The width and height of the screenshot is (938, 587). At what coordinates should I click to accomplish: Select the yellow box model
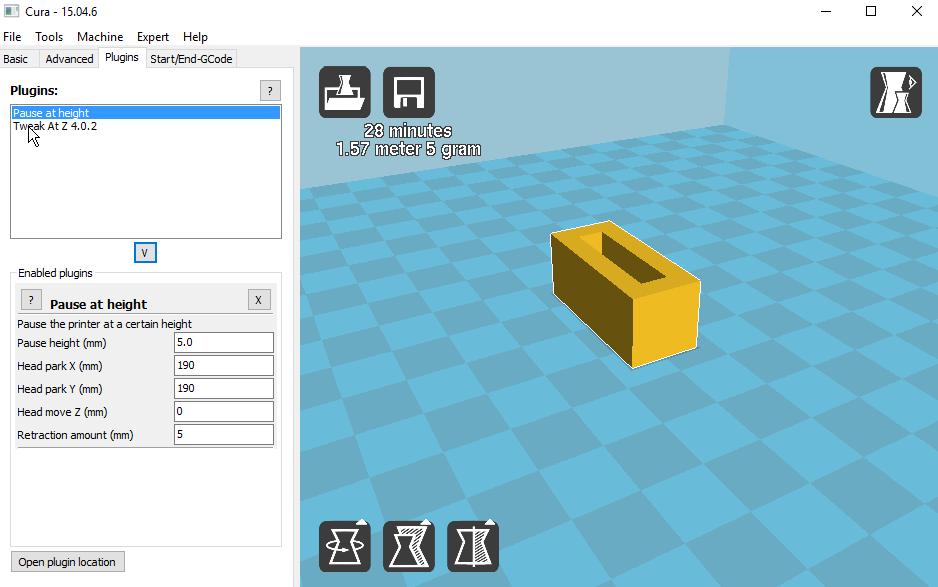[625, 294]
